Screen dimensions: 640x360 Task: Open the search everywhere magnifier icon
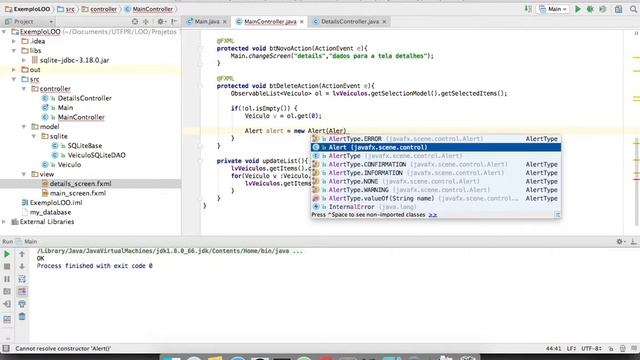point(633,9)
